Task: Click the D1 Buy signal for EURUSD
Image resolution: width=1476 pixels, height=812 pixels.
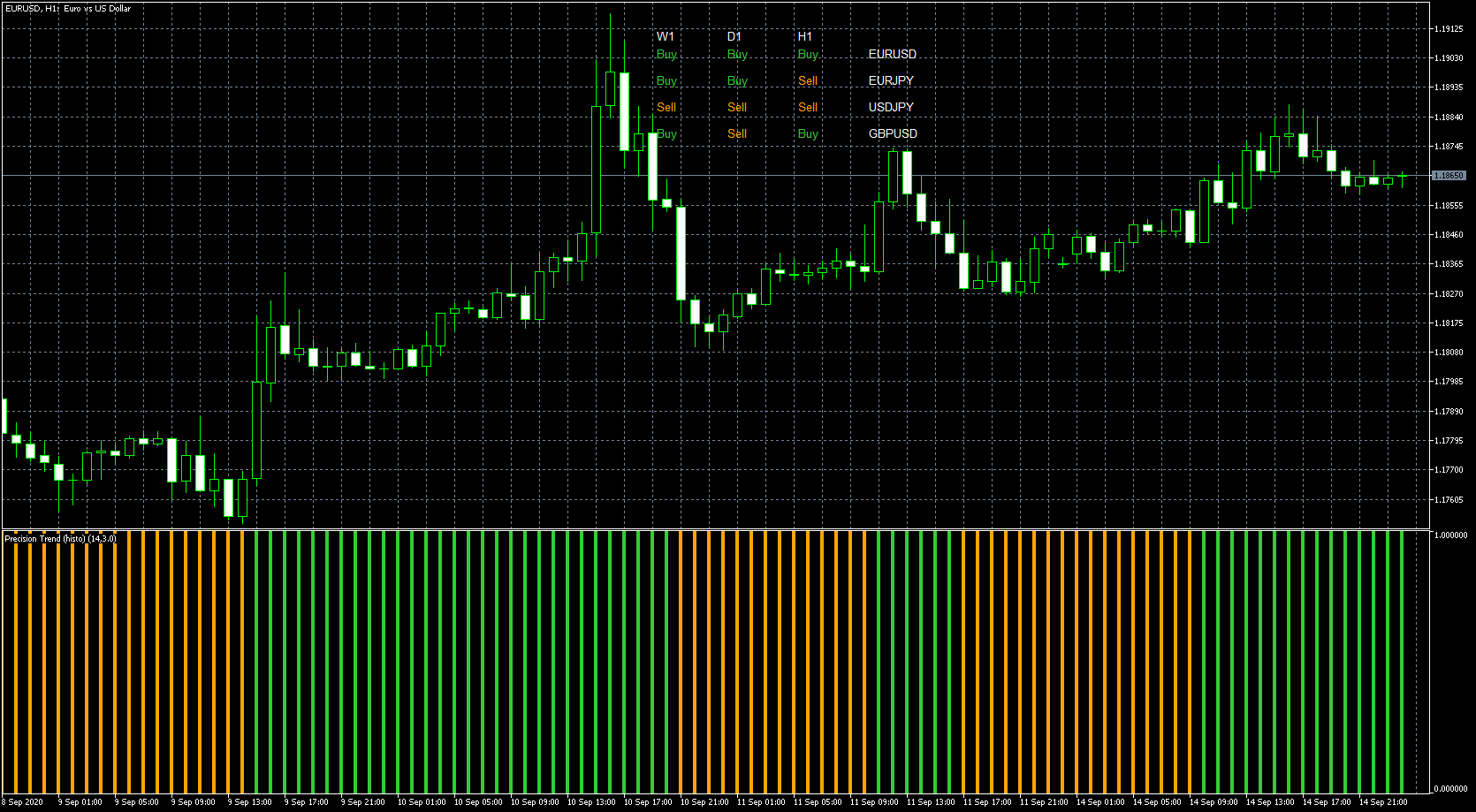Action: click(x=737, y=55)
